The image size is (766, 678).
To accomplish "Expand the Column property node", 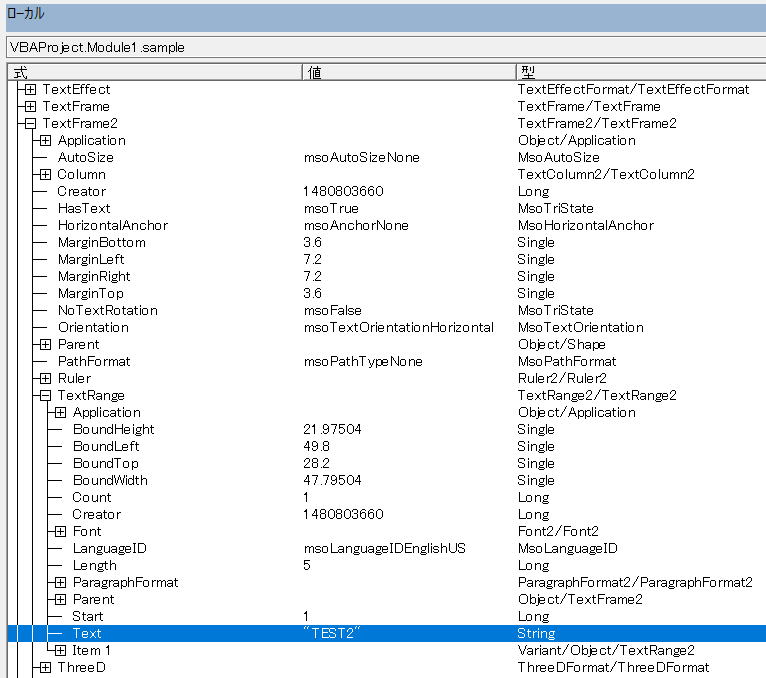I will click(x=45, y=174).
